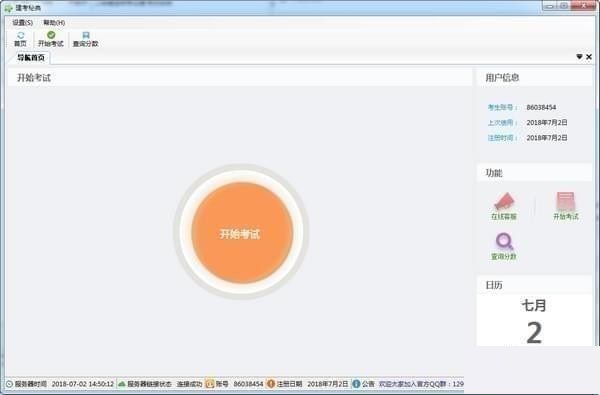Click the calendar day number 2
This screenshot has height=395, width=600.
coord(534,333)
